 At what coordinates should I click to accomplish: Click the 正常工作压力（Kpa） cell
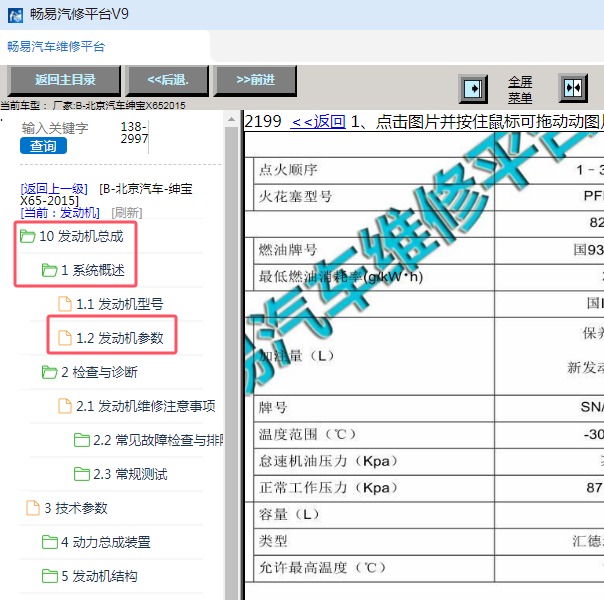(x=374, y=488)
